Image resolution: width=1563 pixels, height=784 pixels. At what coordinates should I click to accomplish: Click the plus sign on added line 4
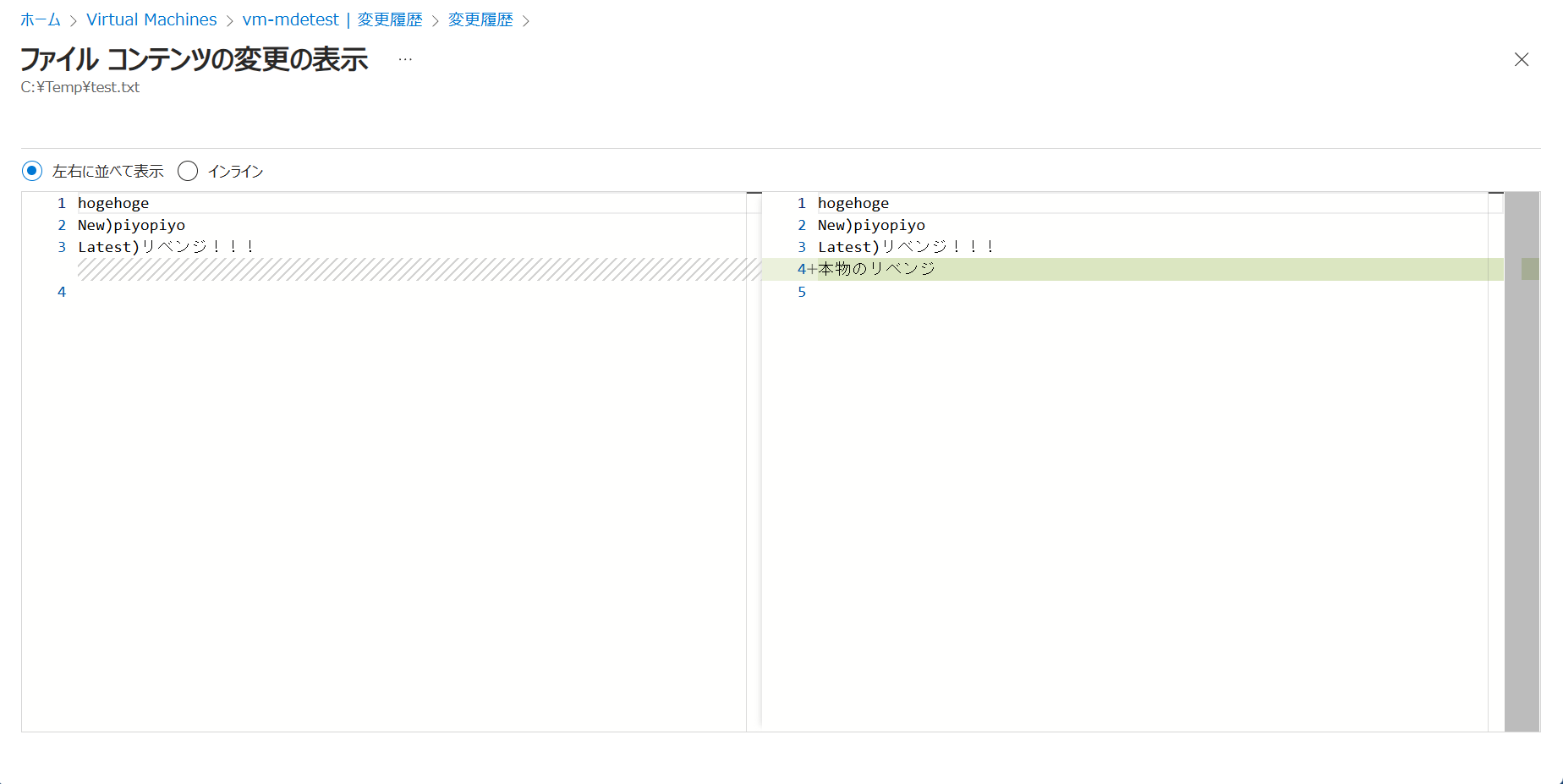pos(812,269)
